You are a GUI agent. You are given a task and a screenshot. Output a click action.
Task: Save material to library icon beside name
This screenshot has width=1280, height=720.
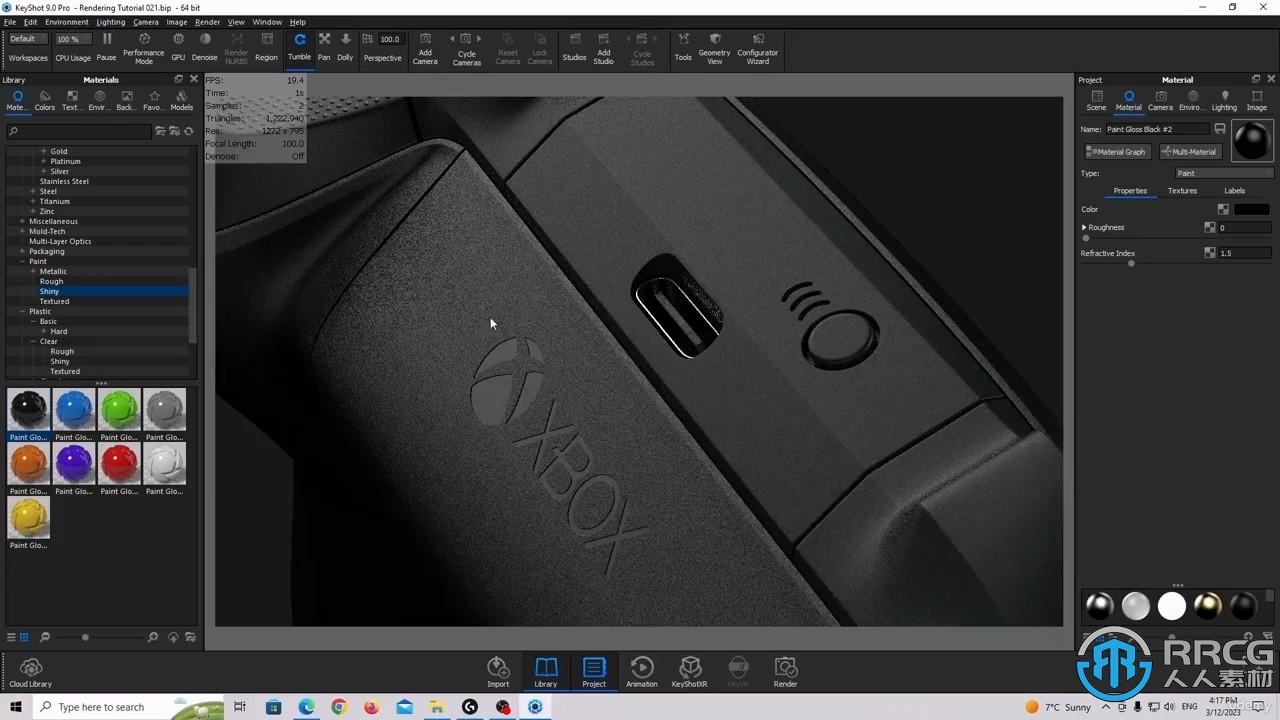coord(1220,129)
